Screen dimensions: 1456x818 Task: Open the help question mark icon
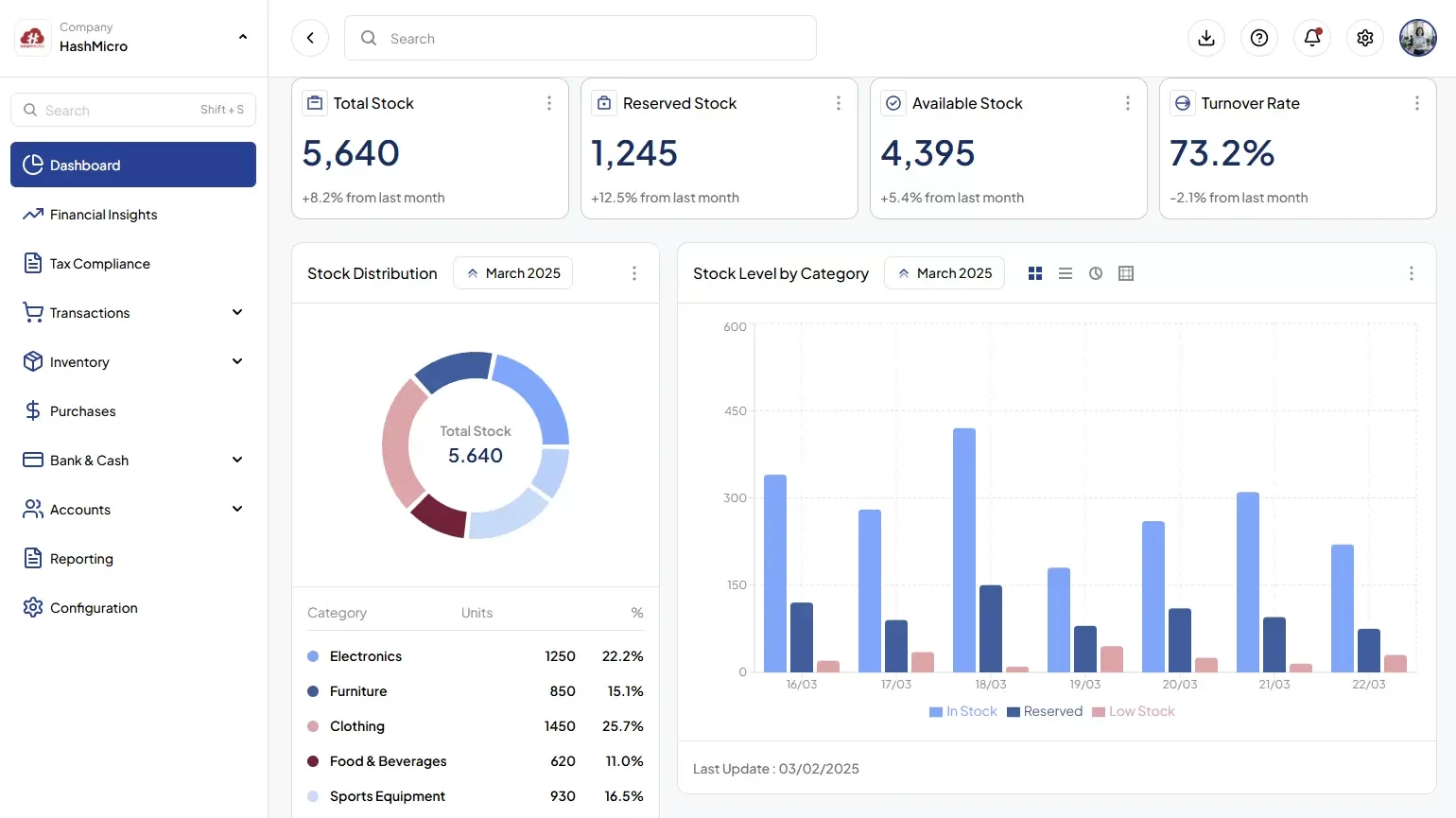click(x=1259, y=38)
